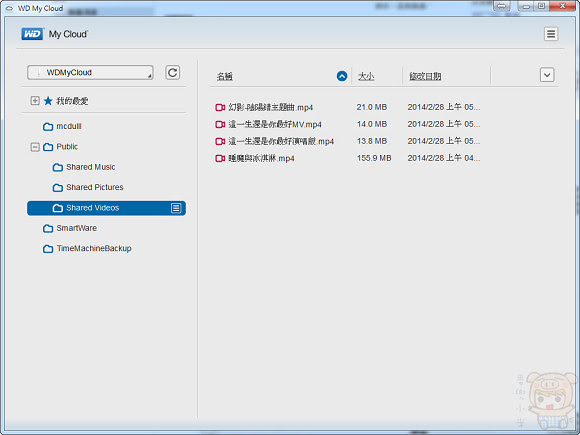Click the mcdull folder icon
Screen dimensions: 580x435
(x=48, y=127)
